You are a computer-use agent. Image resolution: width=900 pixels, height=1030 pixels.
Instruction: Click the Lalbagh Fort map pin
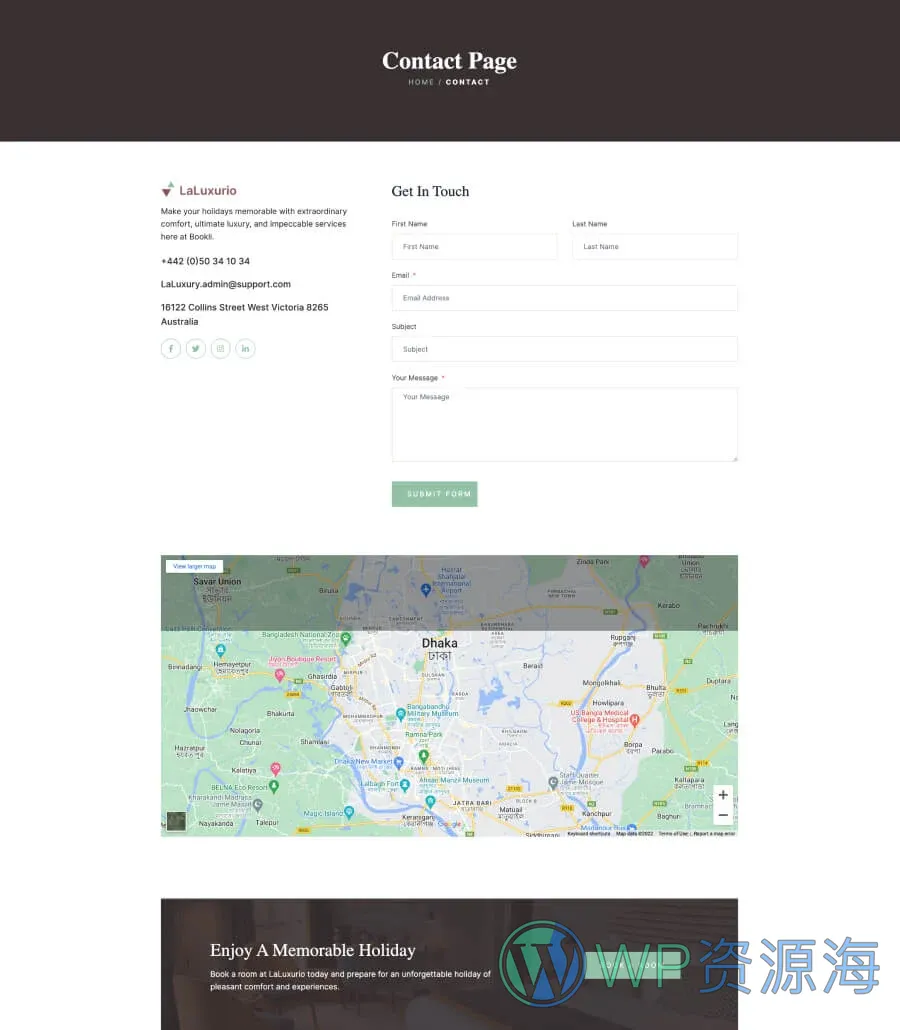(405, 784)
